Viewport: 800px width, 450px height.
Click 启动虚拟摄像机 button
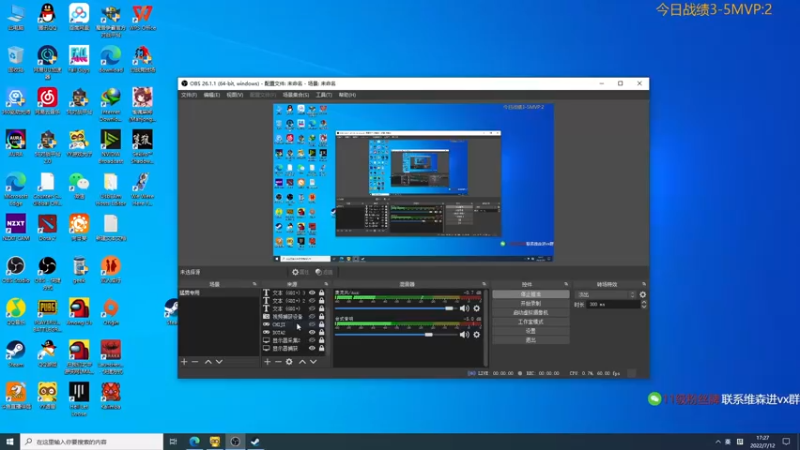tap(531, 313)
